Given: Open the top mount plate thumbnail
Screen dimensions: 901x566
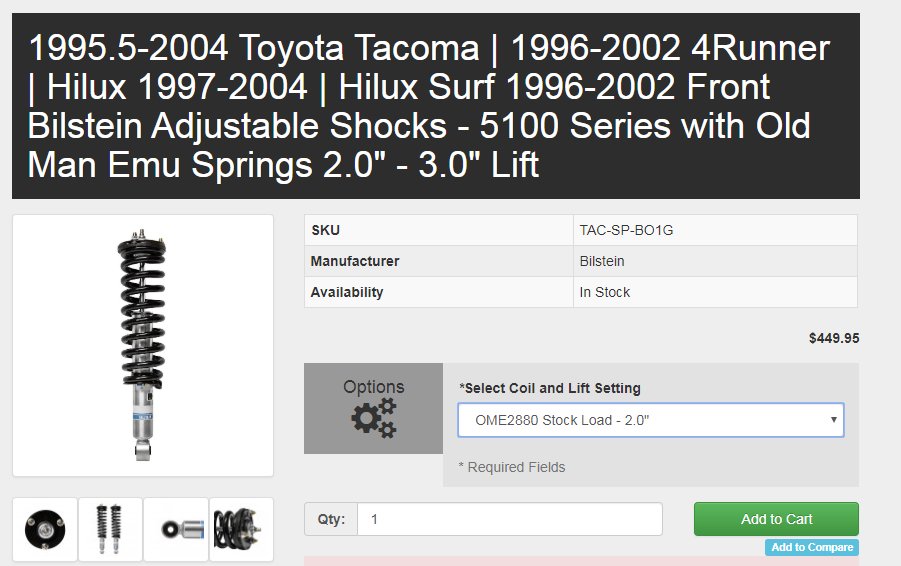Looking at the screenshot, I should [45, 529].
